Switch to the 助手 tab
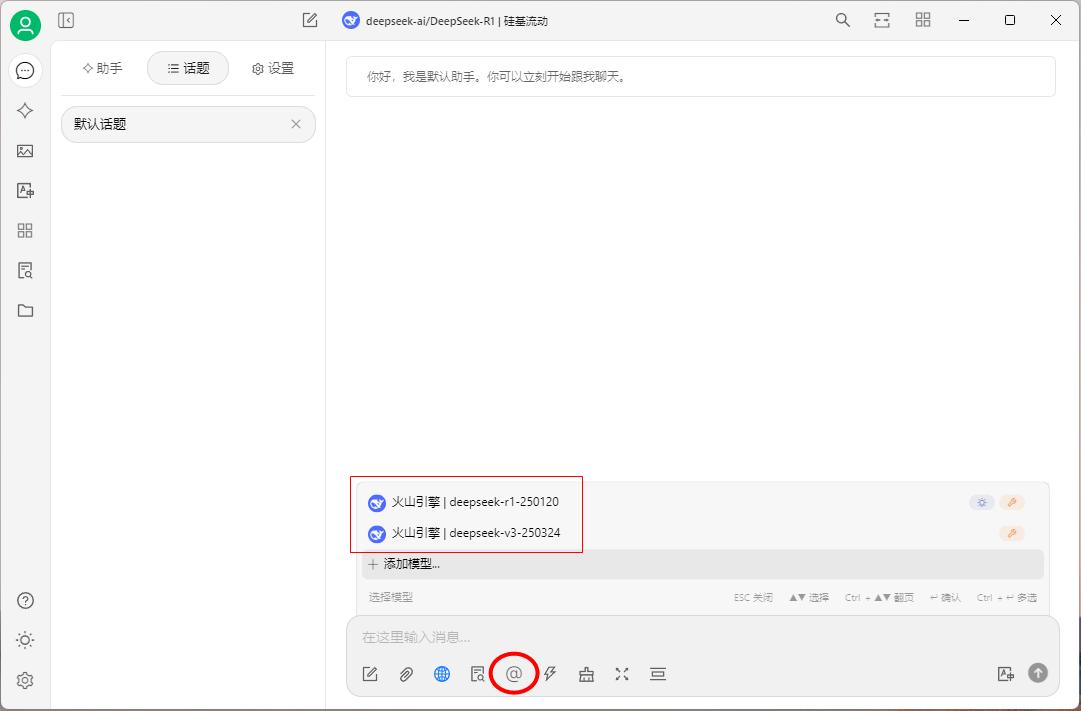Viewport: 1081px width, 711px height. (102, 68)
